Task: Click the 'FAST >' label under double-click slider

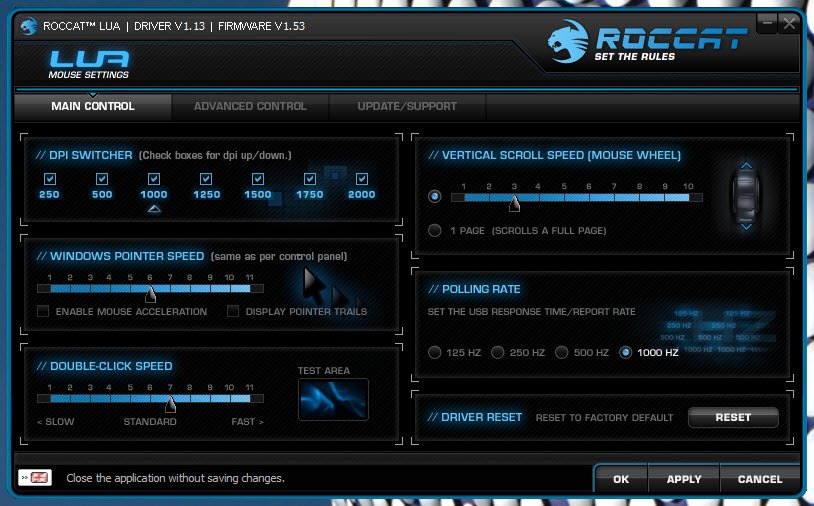Action: pyautogui.click(x=247, y=421)
